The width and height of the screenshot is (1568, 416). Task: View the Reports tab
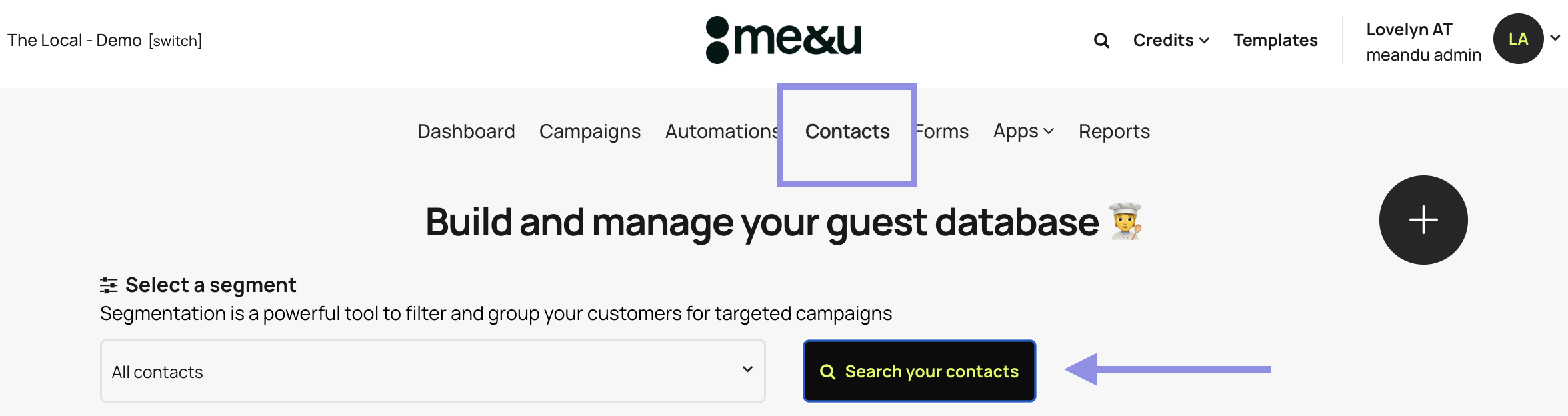click(x=1114, y=131)
